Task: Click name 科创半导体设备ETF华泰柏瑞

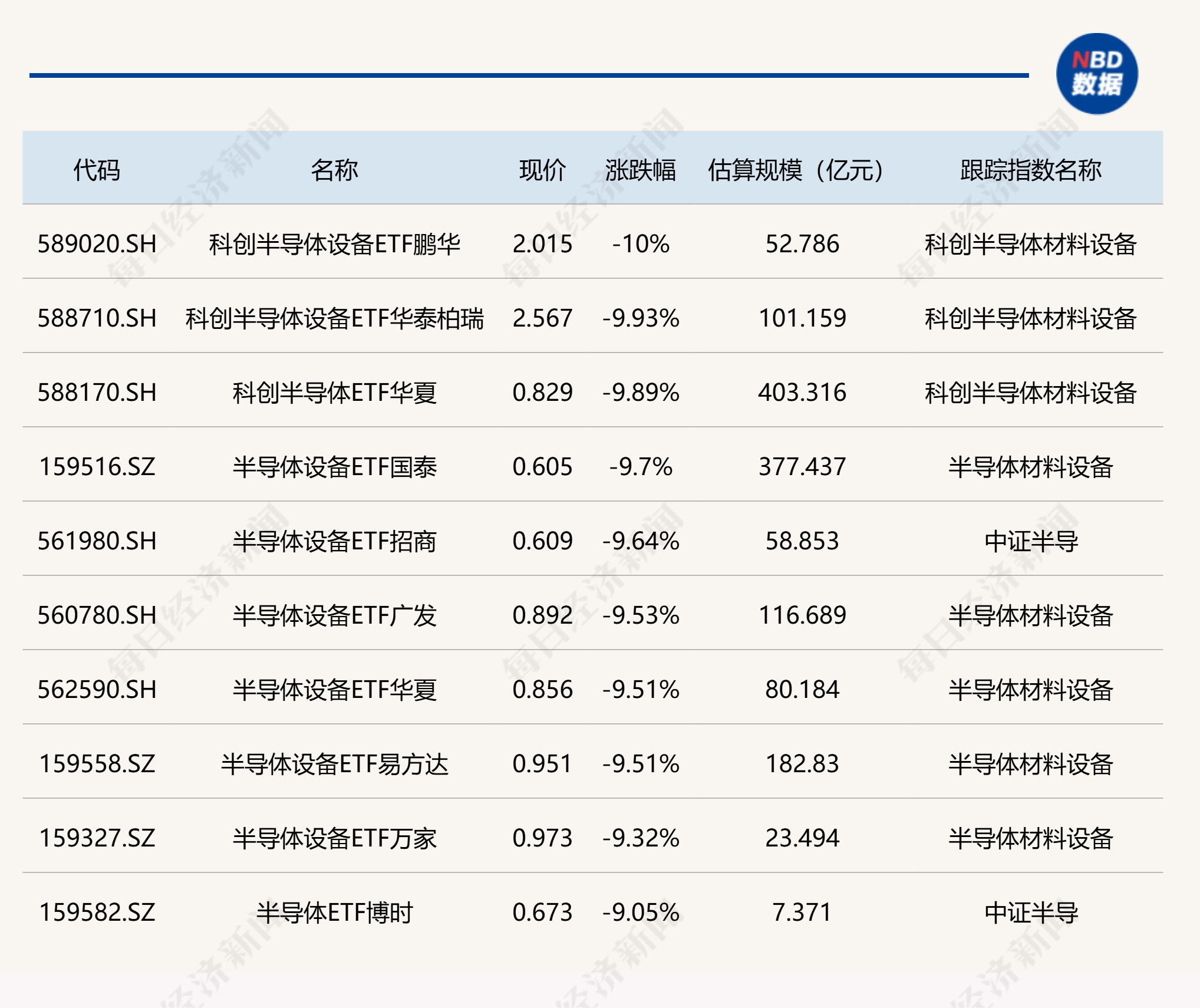Action: coord(334,318)
